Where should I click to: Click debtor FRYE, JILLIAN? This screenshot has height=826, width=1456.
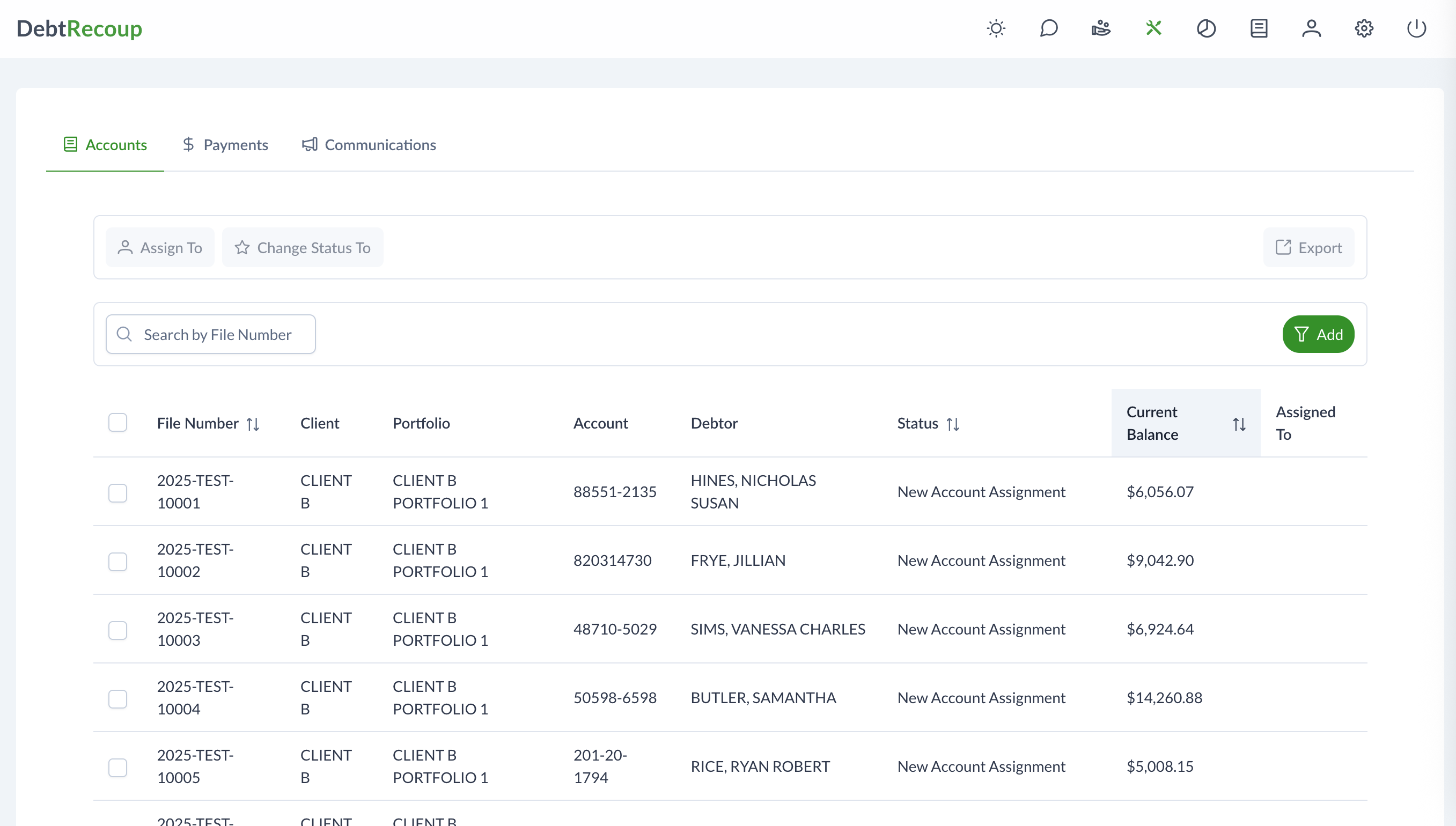(738, 560)
